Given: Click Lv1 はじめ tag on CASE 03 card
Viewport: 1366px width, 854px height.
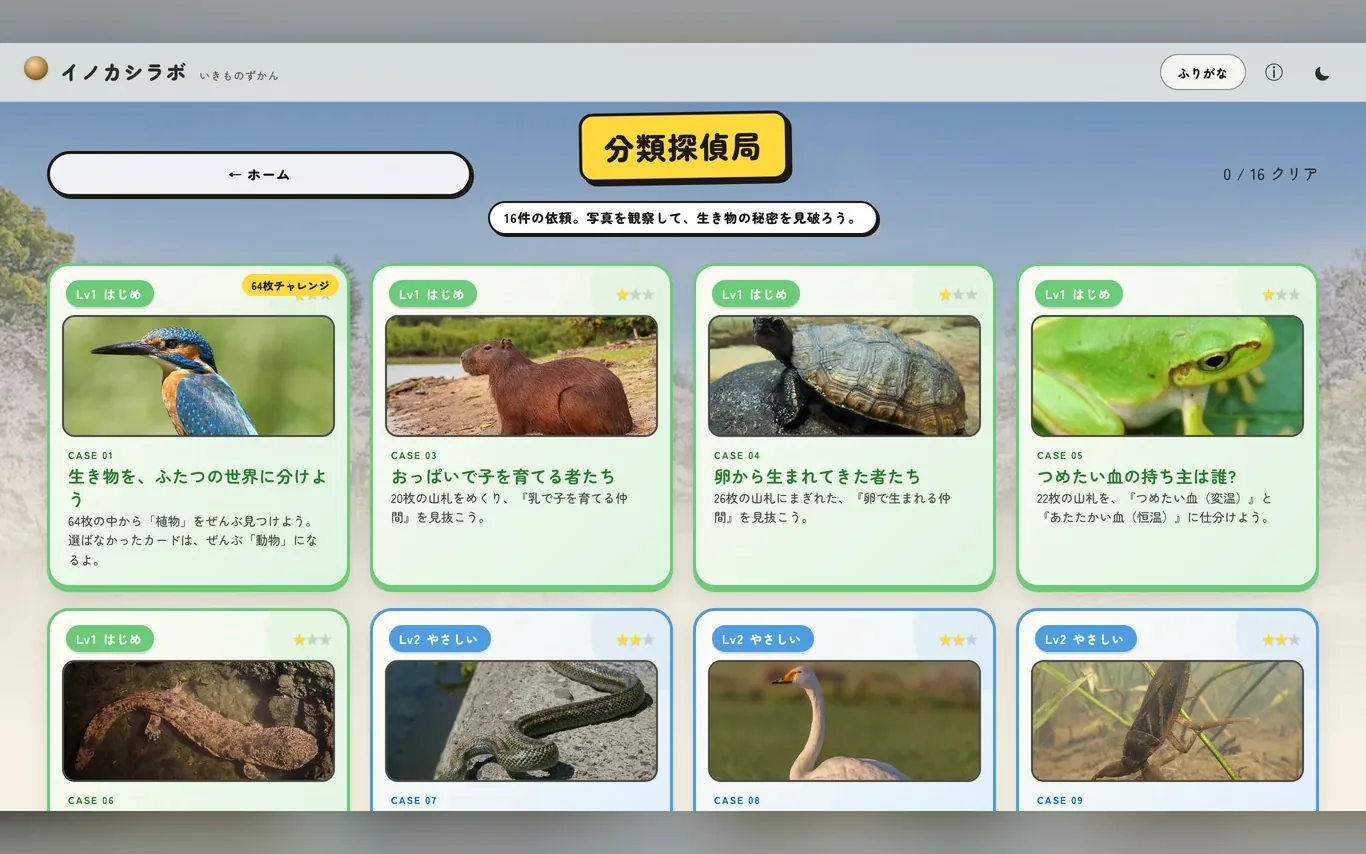Looking at the screenshot, I should pos(432,294).
